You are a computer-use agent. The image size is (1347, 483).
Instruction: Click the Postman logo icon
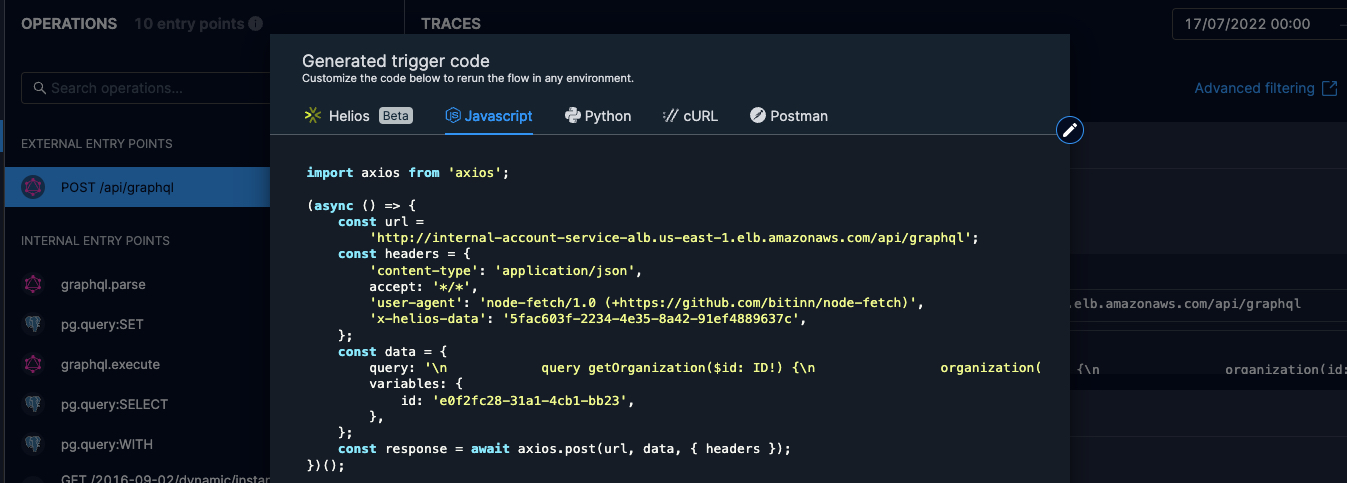(758, 116)
